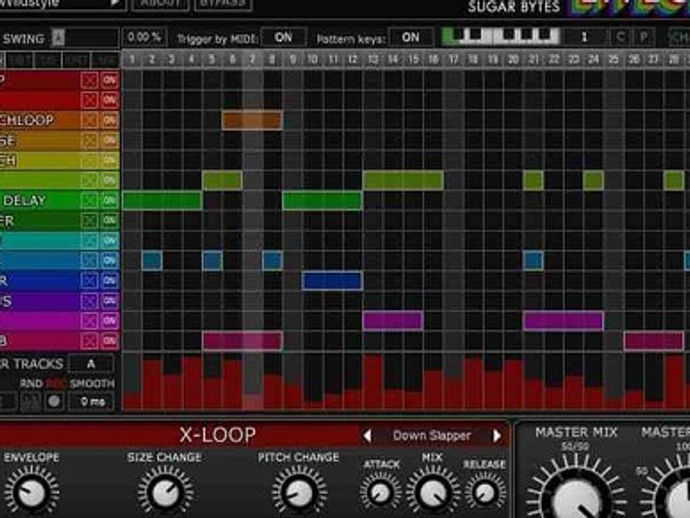Click the ATTACK knob

tap(381, 493)
